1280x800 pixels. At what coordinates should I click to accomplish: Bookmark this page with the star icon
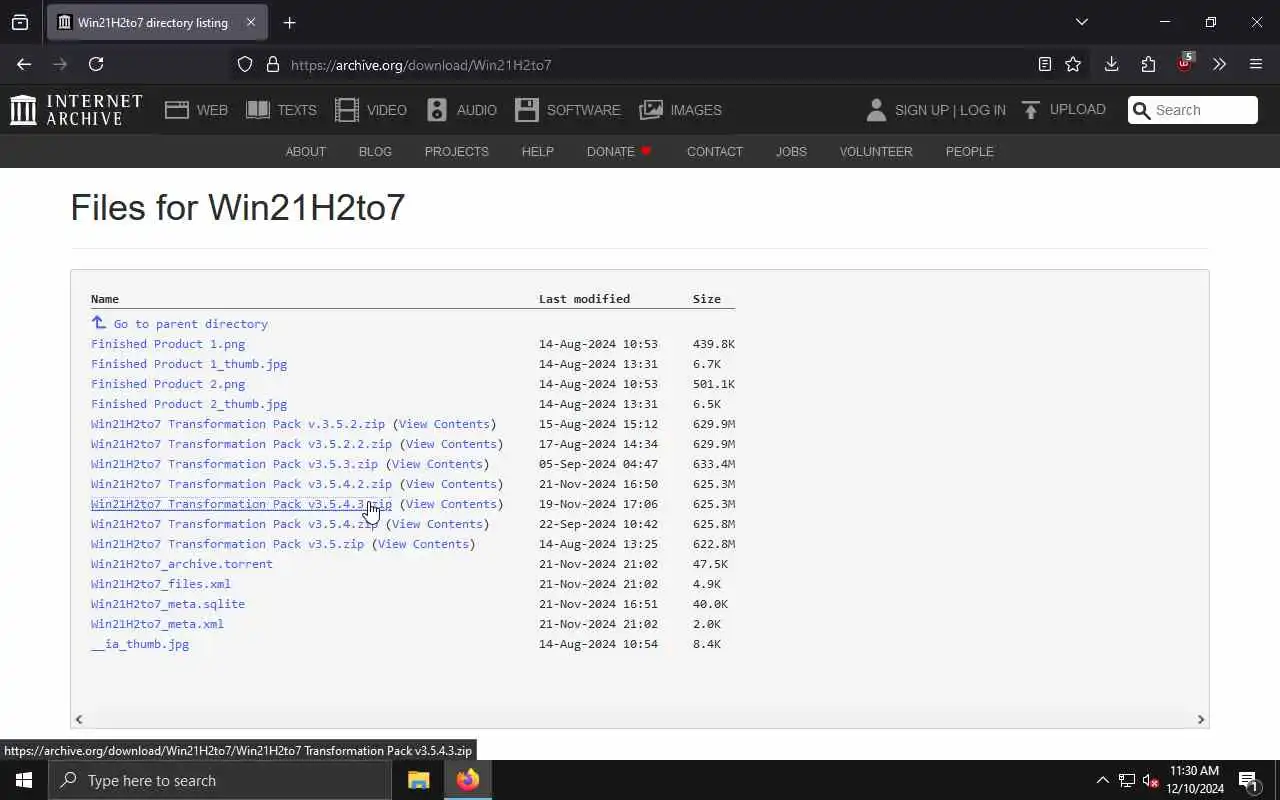[1073, 64]
